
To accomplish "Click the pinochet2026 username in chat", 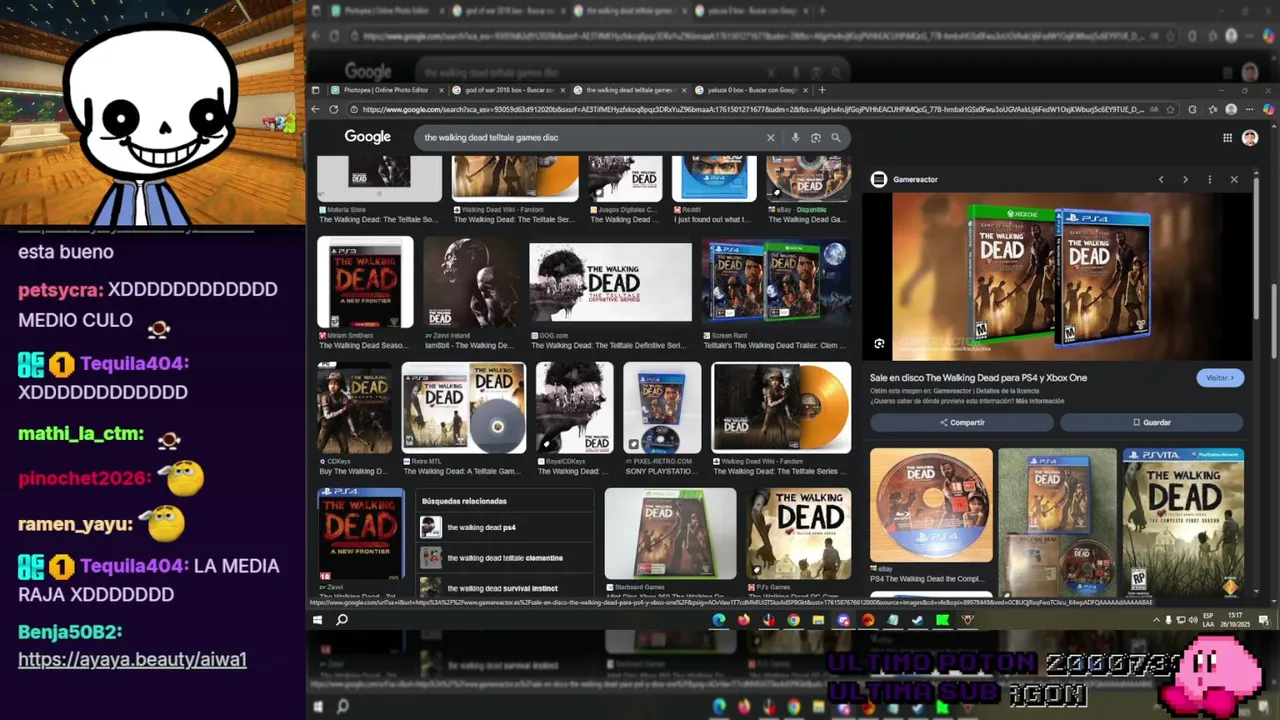I will tap(84, 478).
